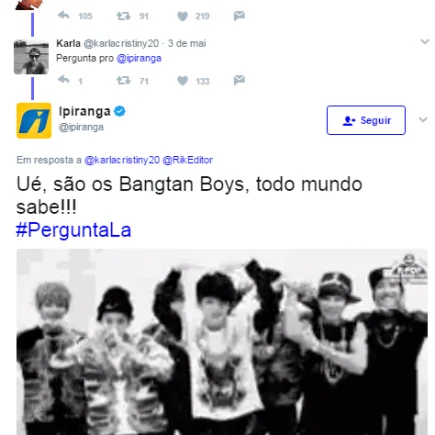Open Karla's profile photo
Image resolution: width=435 pixels, height=435 pixels.
coord(31,57)
